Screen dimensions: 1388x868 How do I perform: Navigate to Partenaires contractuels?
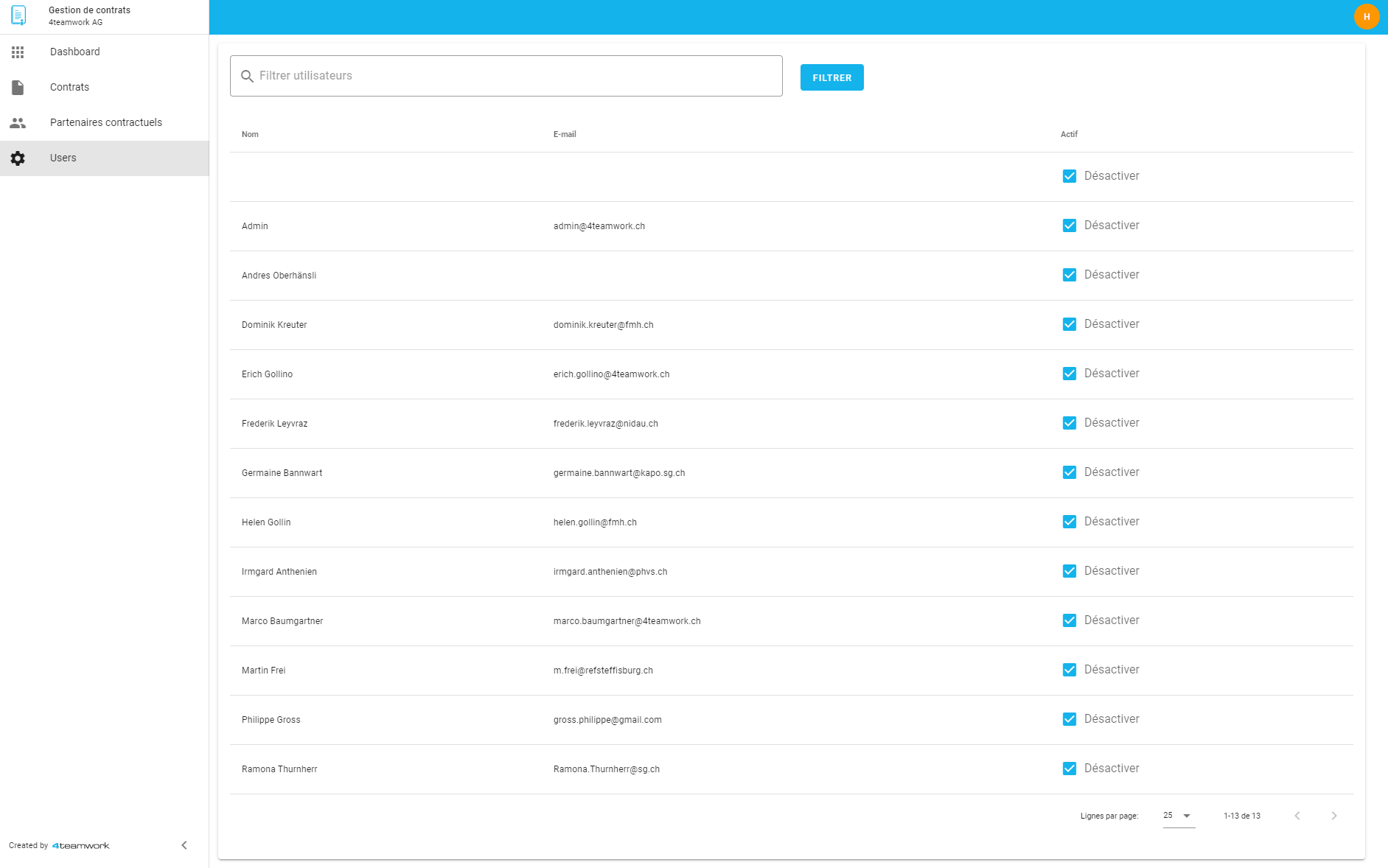coord(105,123)
